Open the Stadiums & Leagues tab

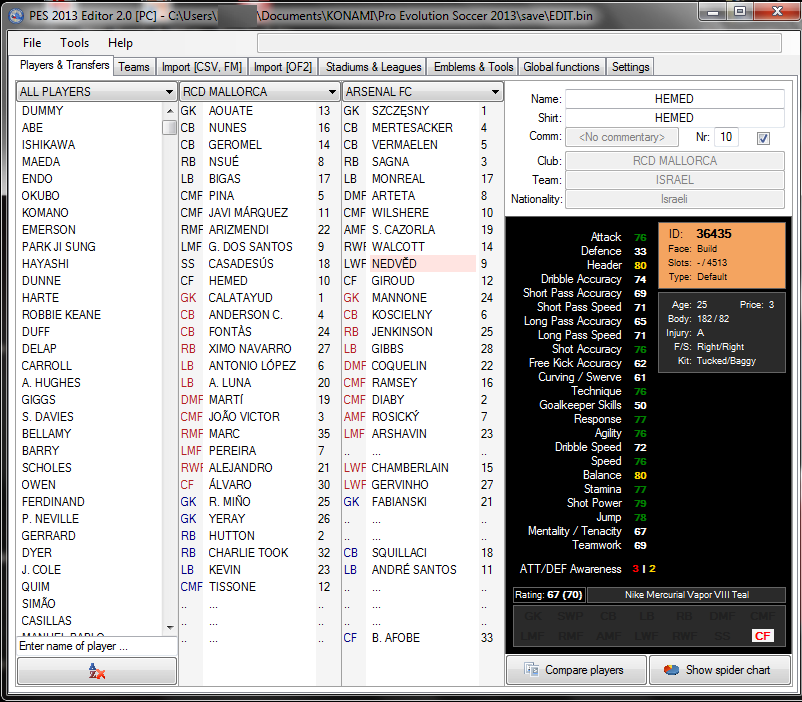pyautogui.click(x=373, y=67)
